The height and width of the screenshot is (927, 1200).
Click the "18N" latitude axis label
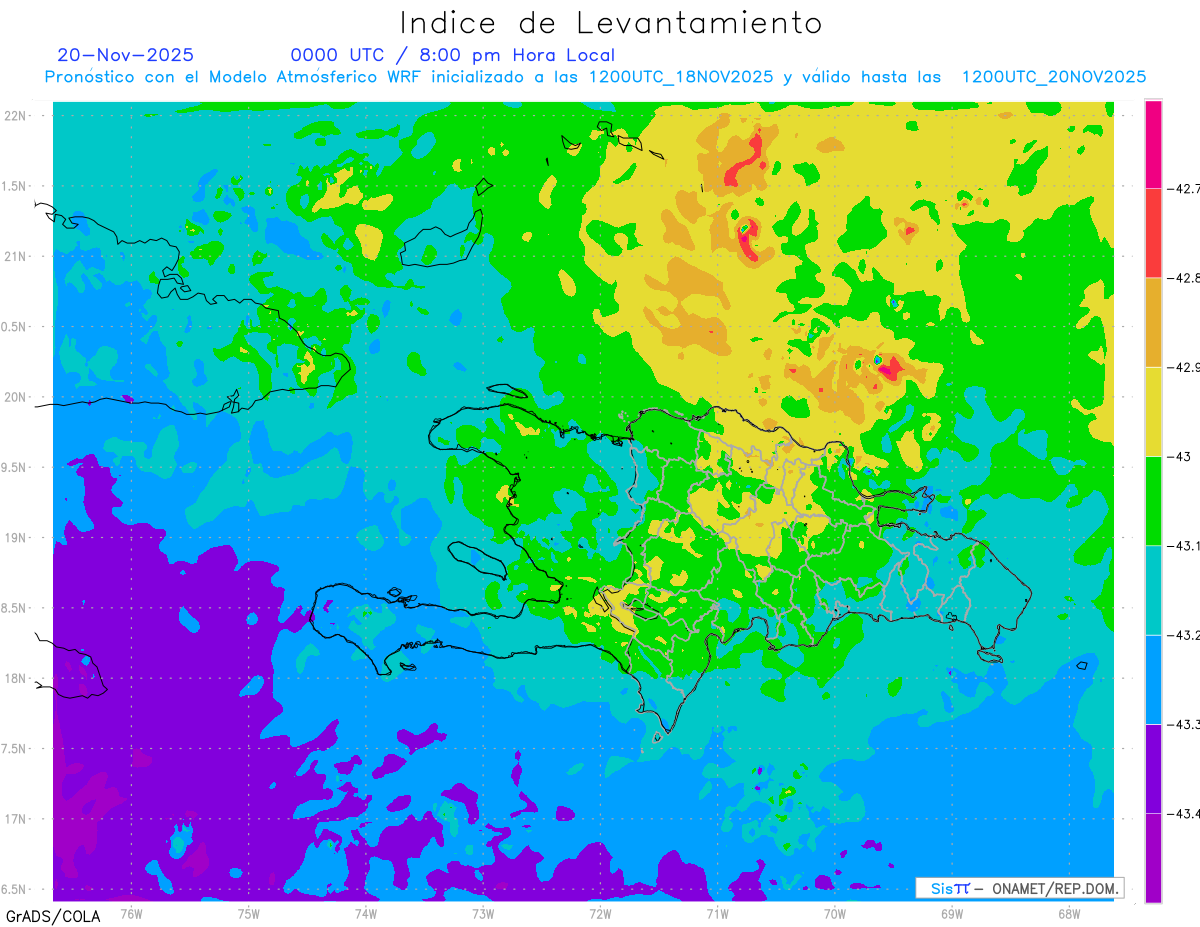(16, 678)
